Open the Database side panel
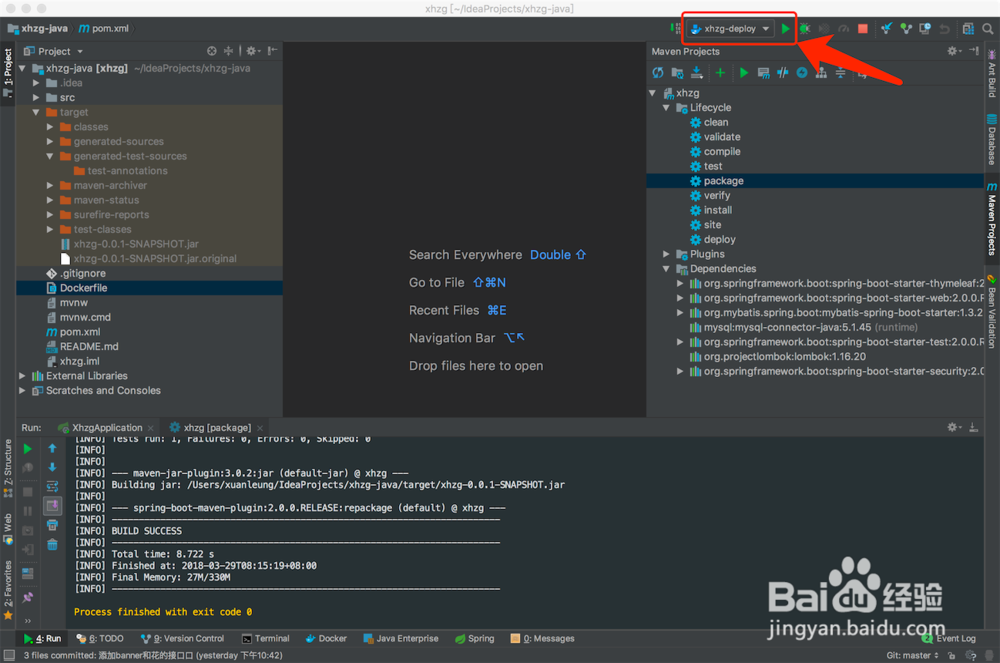This screenshot has height=663, width=1000. point(992,139)
